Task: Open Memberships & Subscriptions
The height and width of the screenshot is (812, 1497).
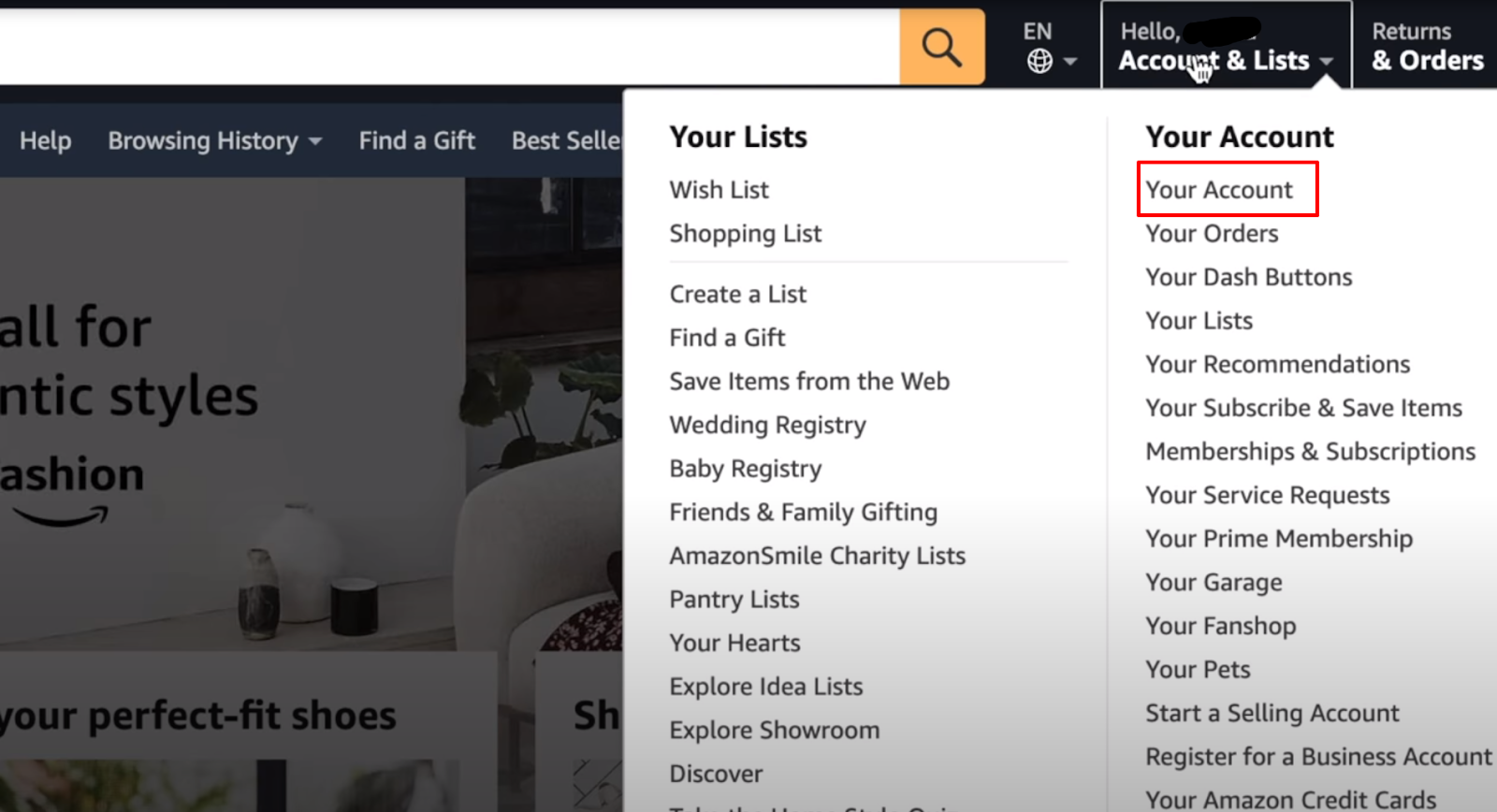Action: (x=1310, y=452)
